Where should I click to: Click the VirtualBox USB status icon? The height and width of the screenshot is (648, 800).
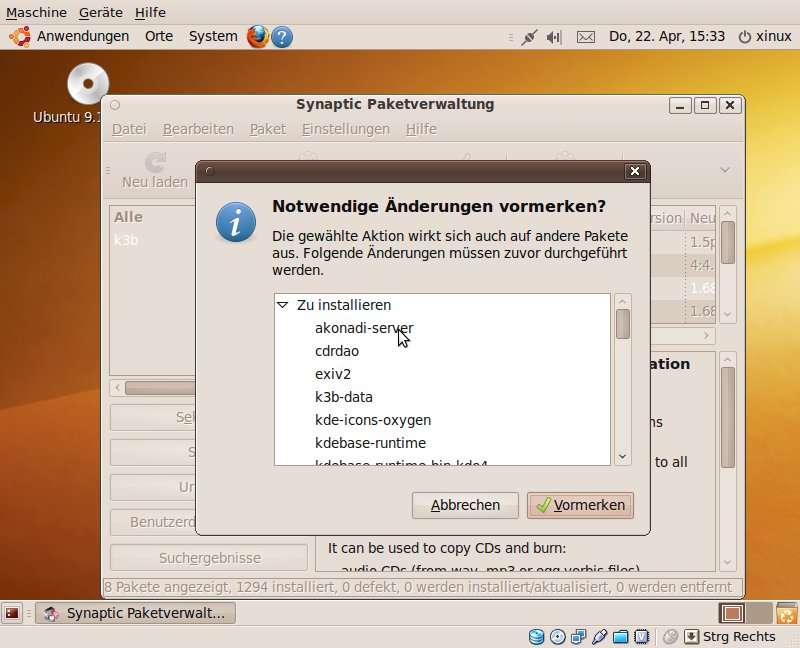click(x=599, y=636)
